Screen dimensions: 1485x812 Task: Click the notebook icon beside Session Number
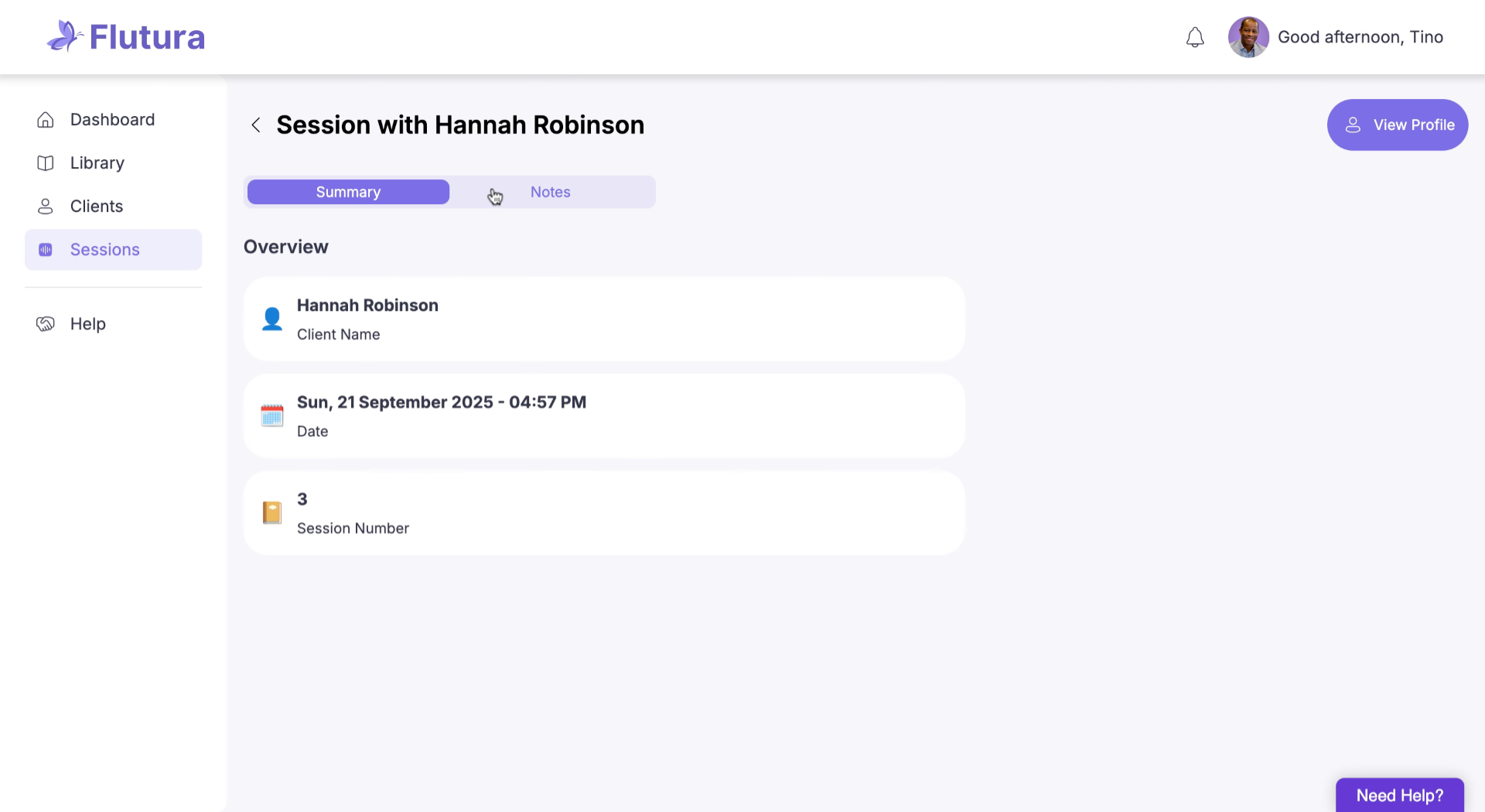pos(271,513)
